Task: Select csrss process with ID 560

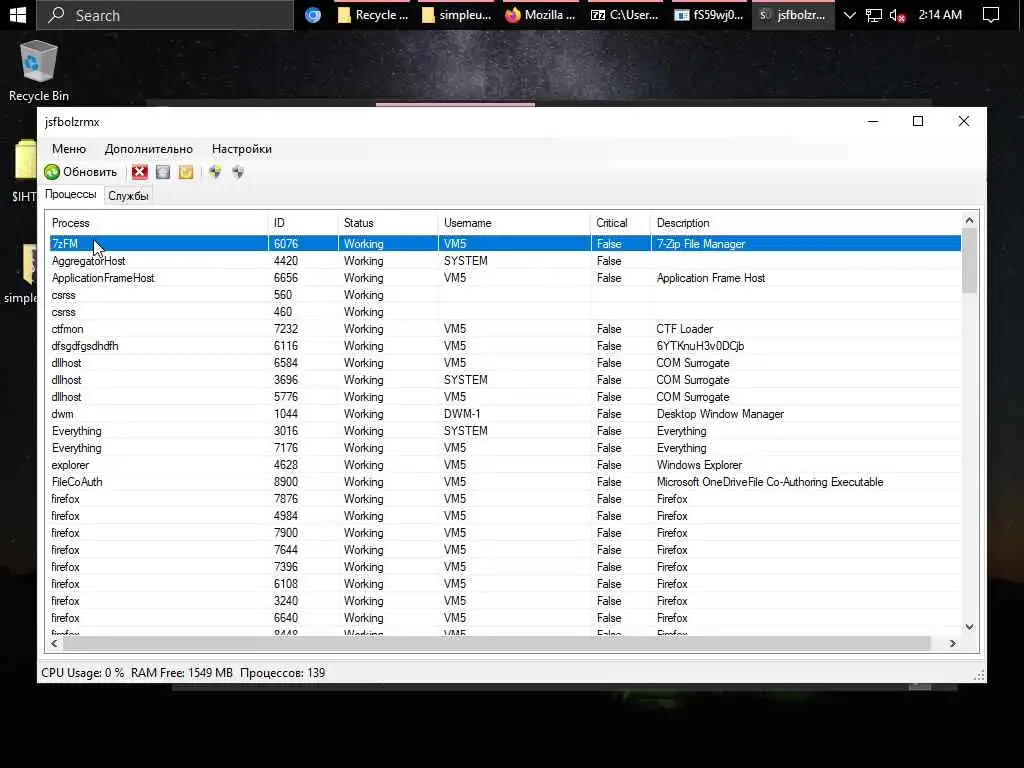Action: pyautogui.click(x=505, y=295)
